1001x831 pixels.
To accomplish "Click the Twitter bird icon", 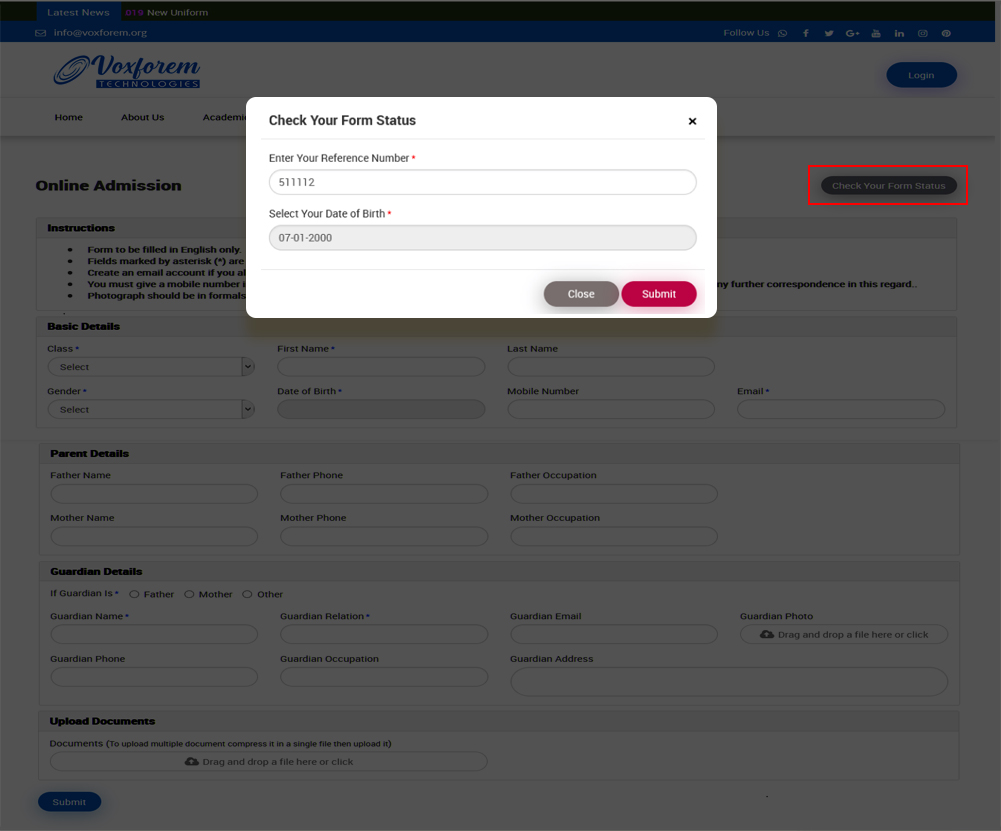I will [x=829, y=33].
